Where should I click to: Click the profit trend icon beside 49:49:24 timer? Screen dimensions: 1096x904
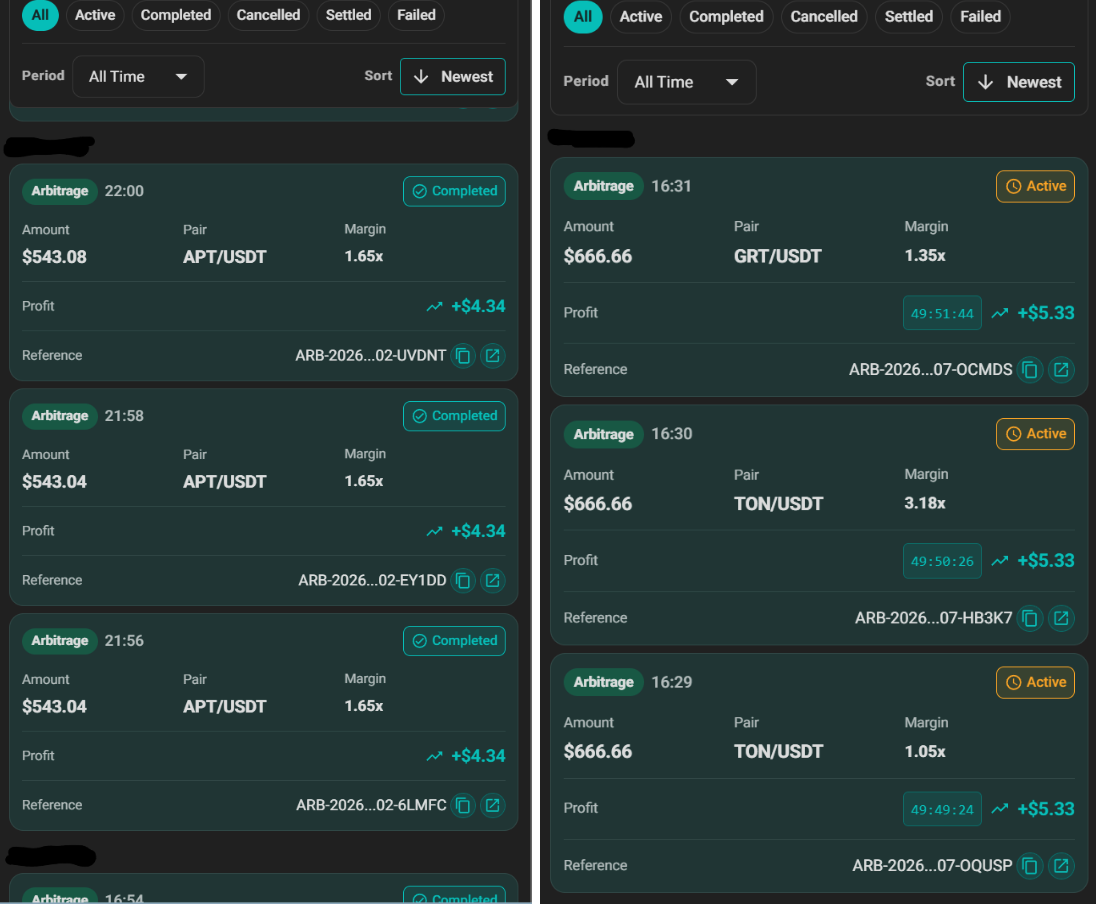coord(1000,809)
